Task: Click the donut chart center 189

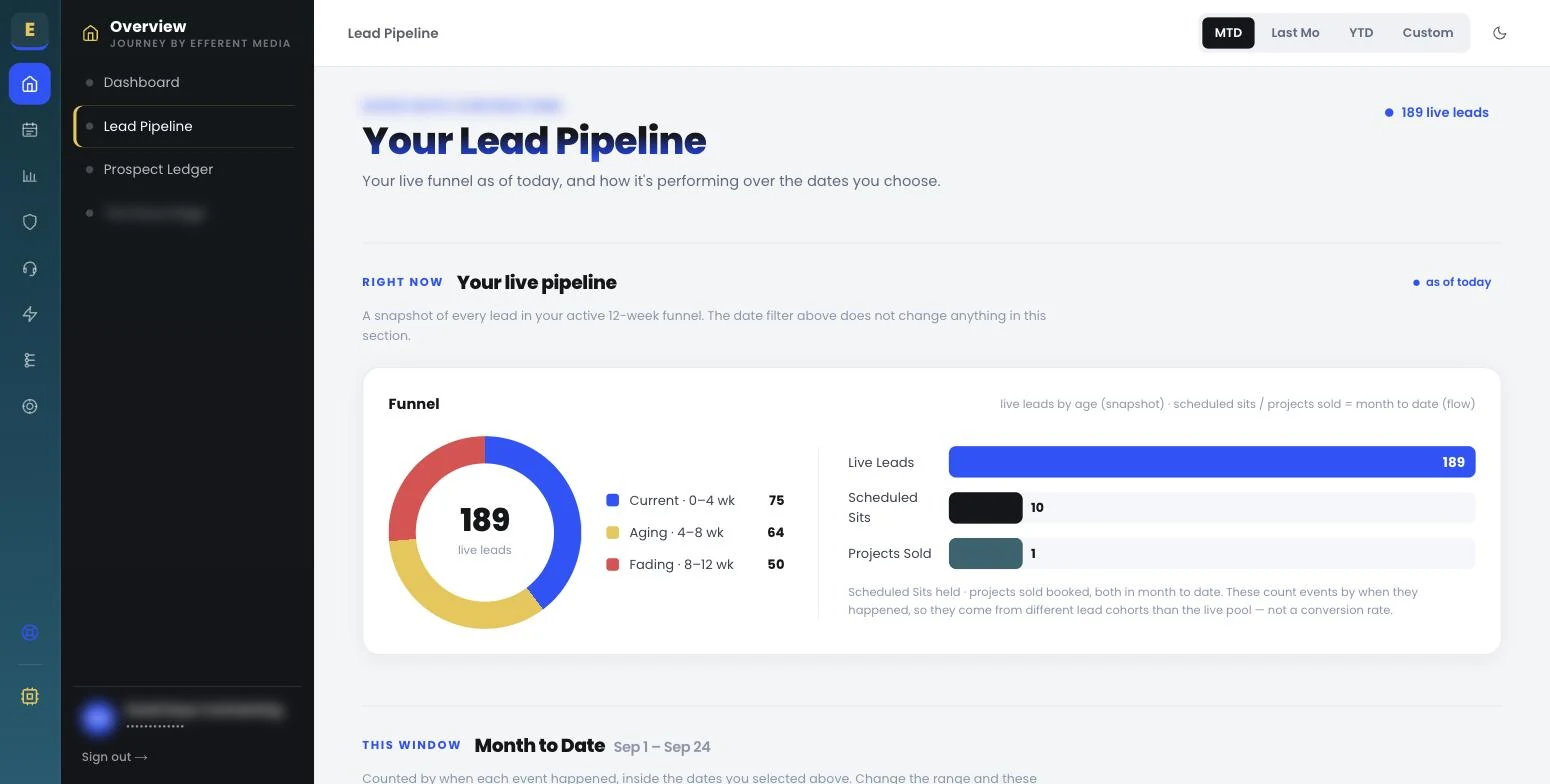Action: click(x=485, y=520)
